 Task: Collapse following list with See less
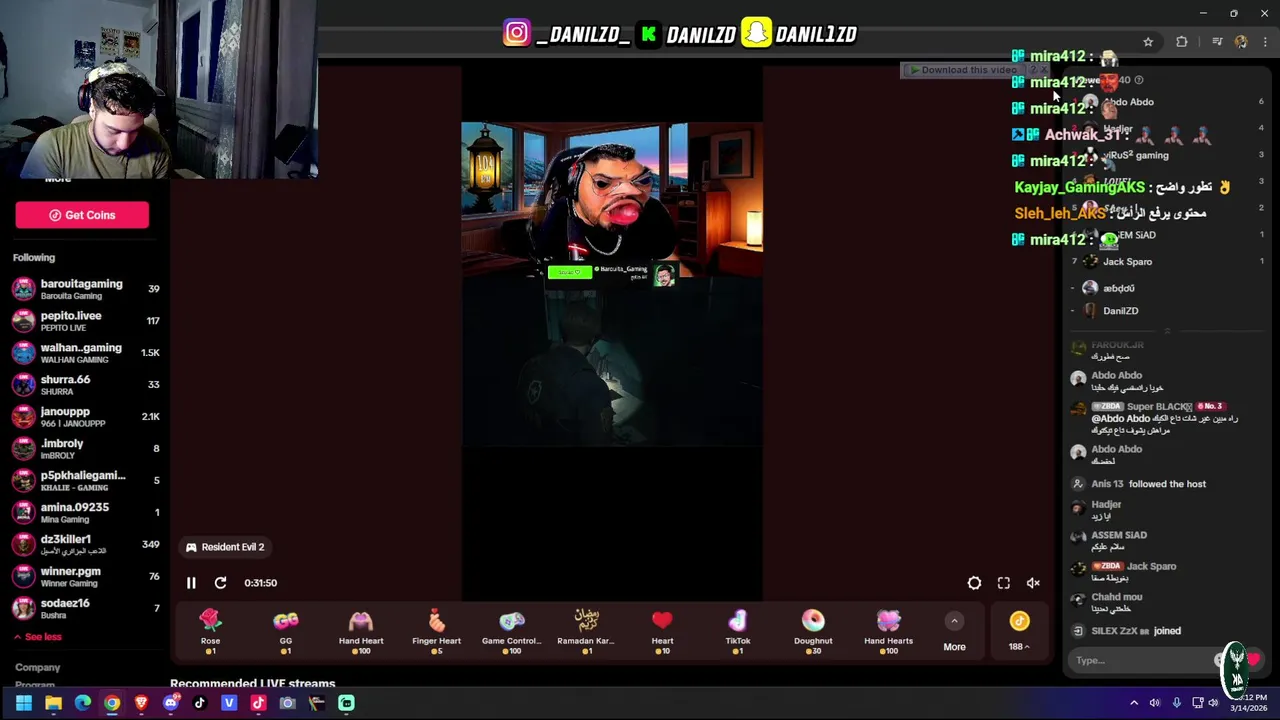pyautogui.click(x=37, y=637)
